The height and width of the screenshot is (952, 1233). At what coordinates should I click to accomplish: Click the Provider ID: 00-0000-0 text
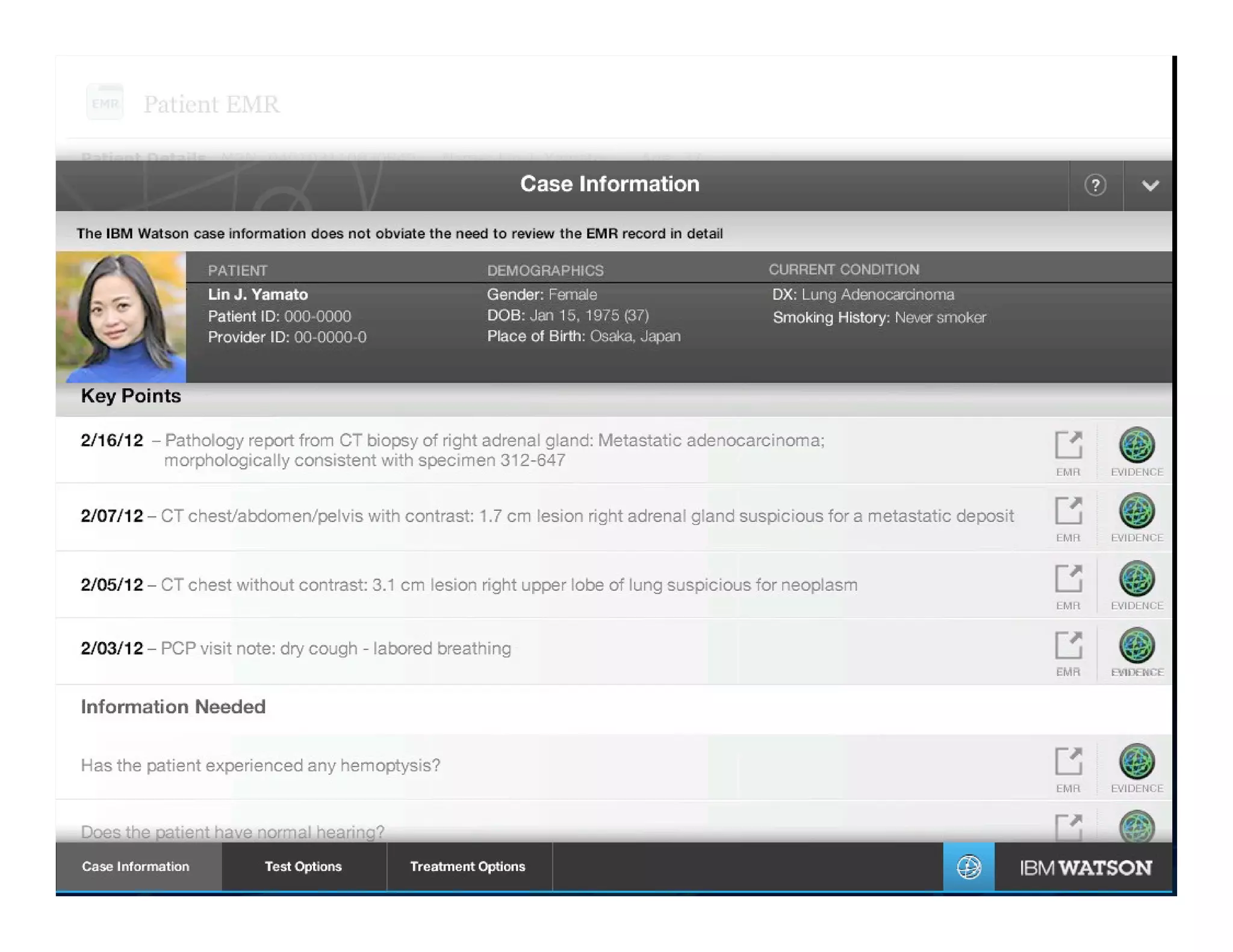[x=287, y=337]
